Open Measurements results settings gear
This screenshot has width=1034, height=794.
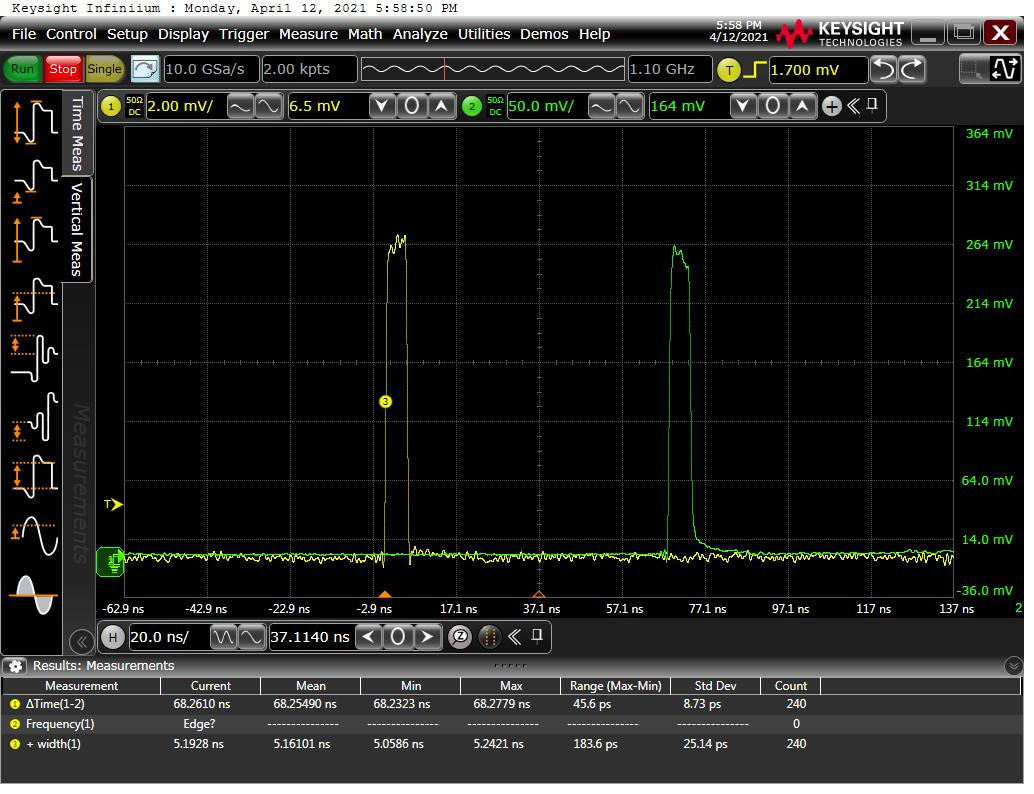click(x=16, y=666)
